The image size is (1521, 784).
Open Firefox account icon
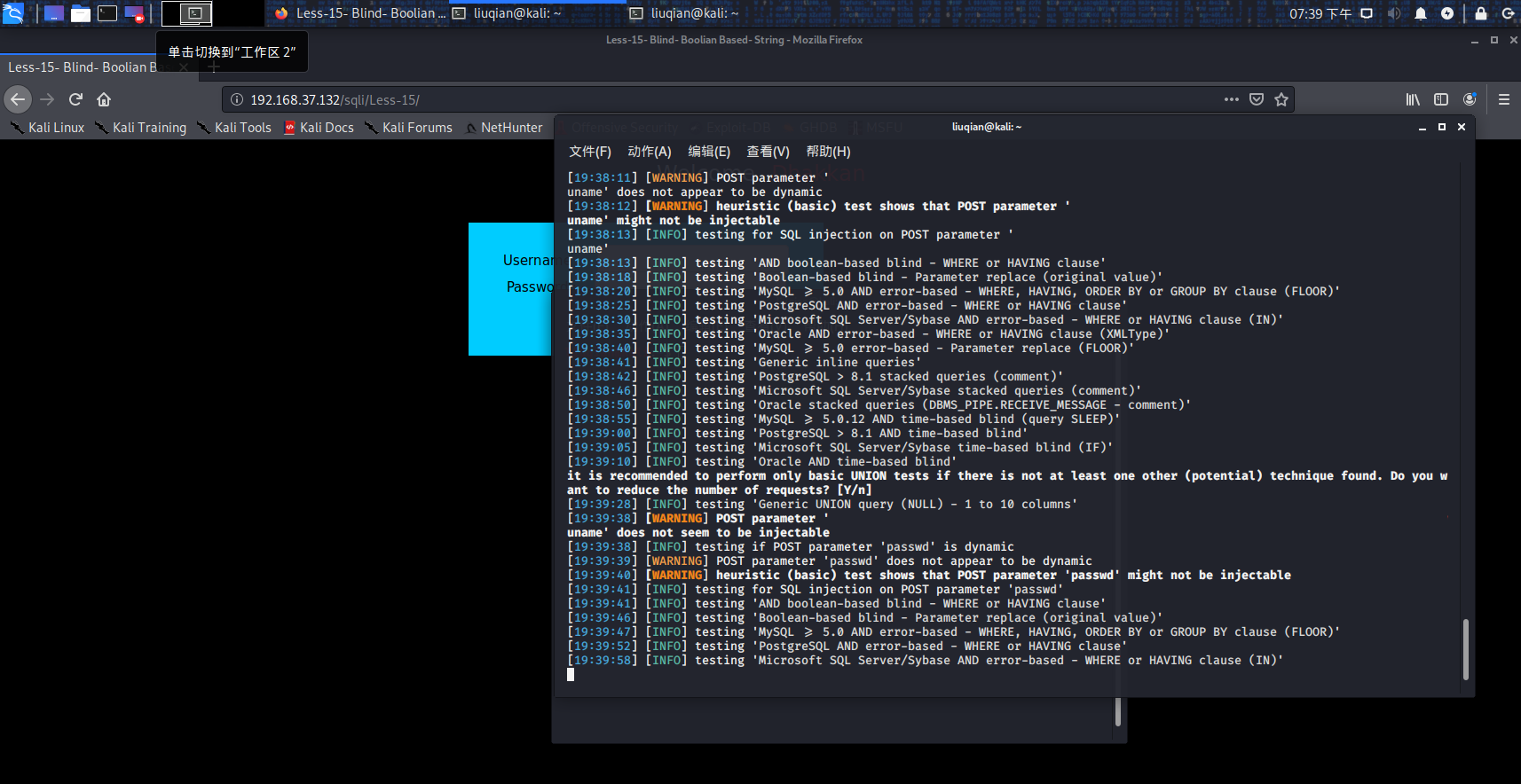[1470, 99]
